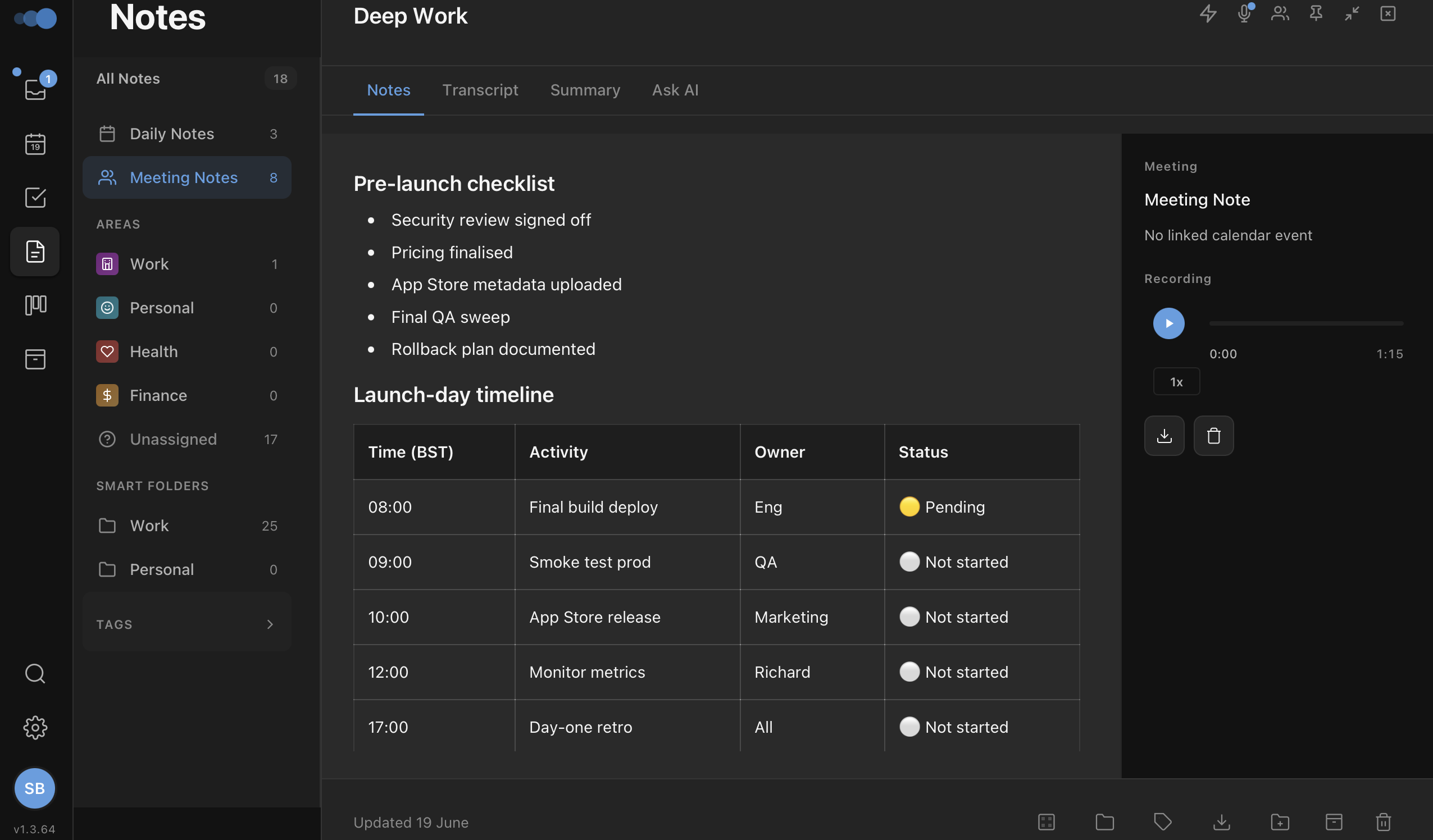Screen dimensions: 1433x840
Task: Switch to the Transcript tab
Action: (x=480, y=90)
